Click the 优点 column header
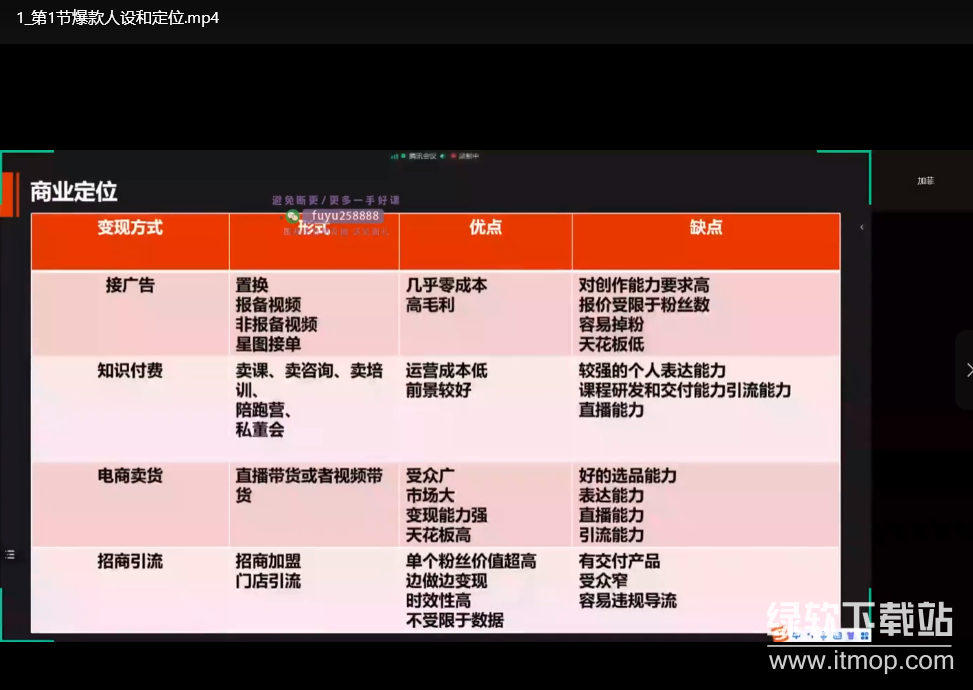 tap(485, 227)
